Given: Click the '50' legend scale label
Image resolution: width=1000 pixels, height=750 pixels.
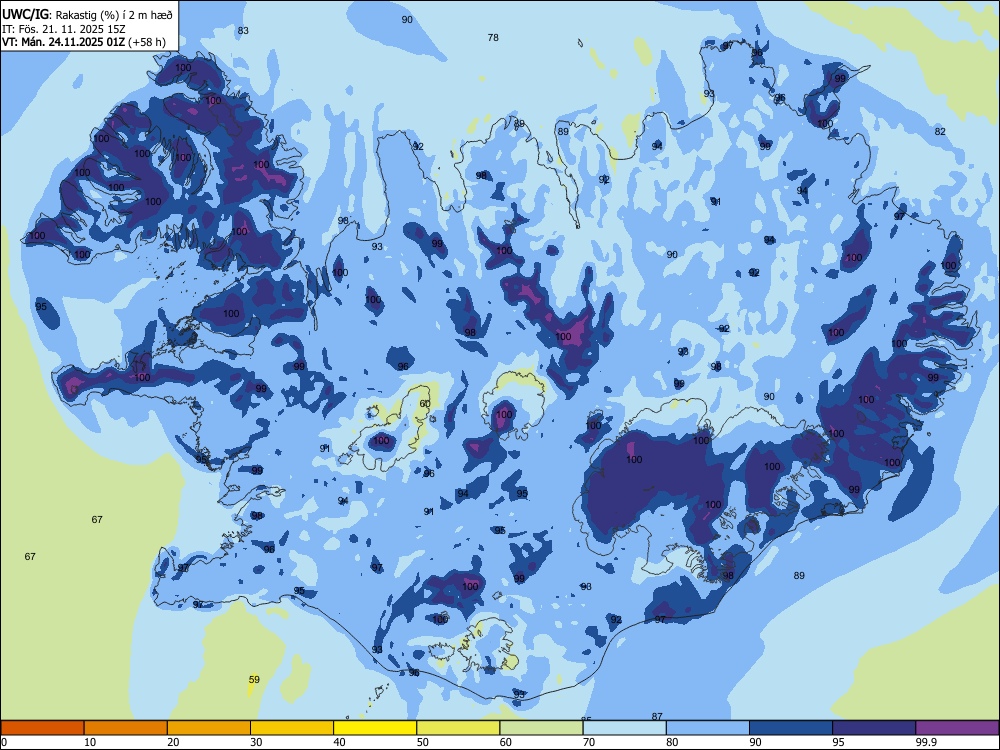Looking at the screenshot, I should (423, 742).
